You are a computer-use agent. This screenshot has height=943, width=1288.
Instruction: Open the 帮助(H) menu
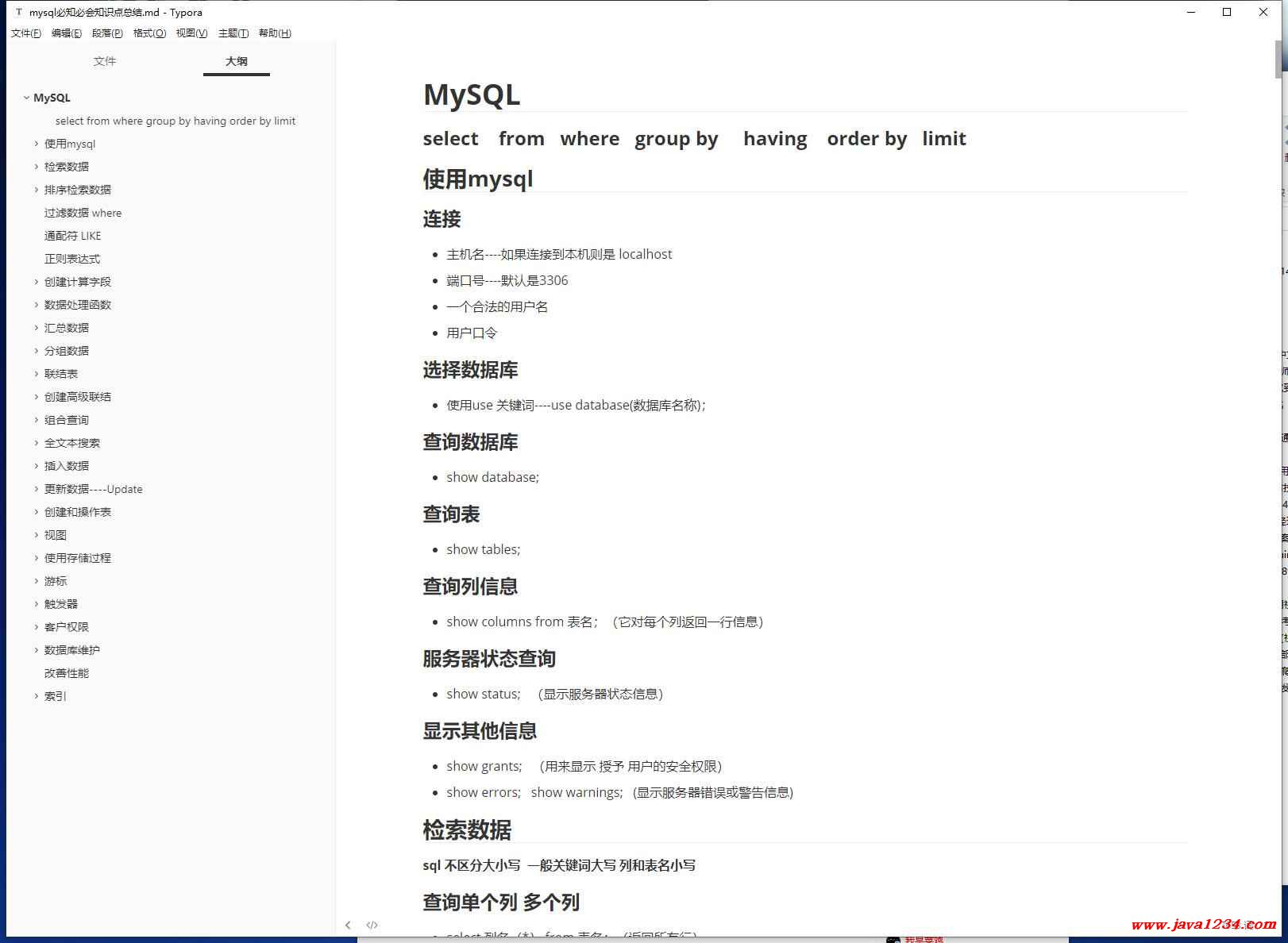pos(275,33)
